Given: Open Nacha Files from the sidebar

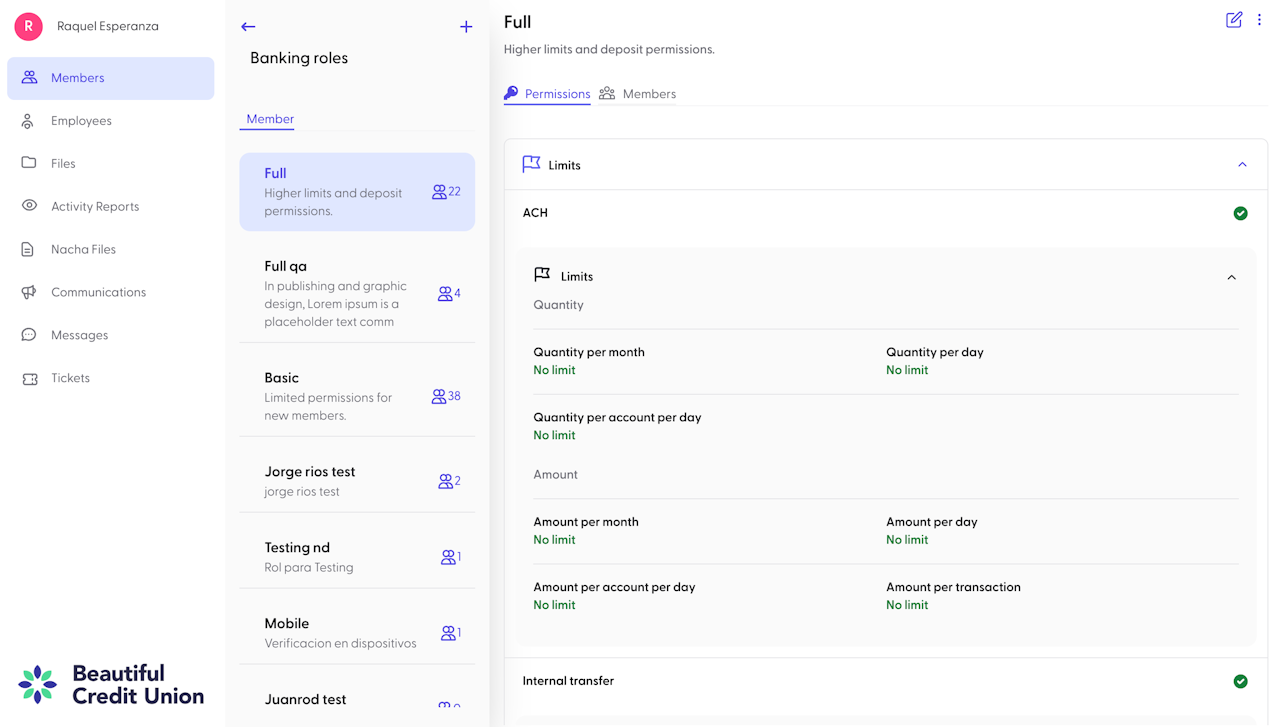Looking at the screenshot, I should [x=83, y=249].
